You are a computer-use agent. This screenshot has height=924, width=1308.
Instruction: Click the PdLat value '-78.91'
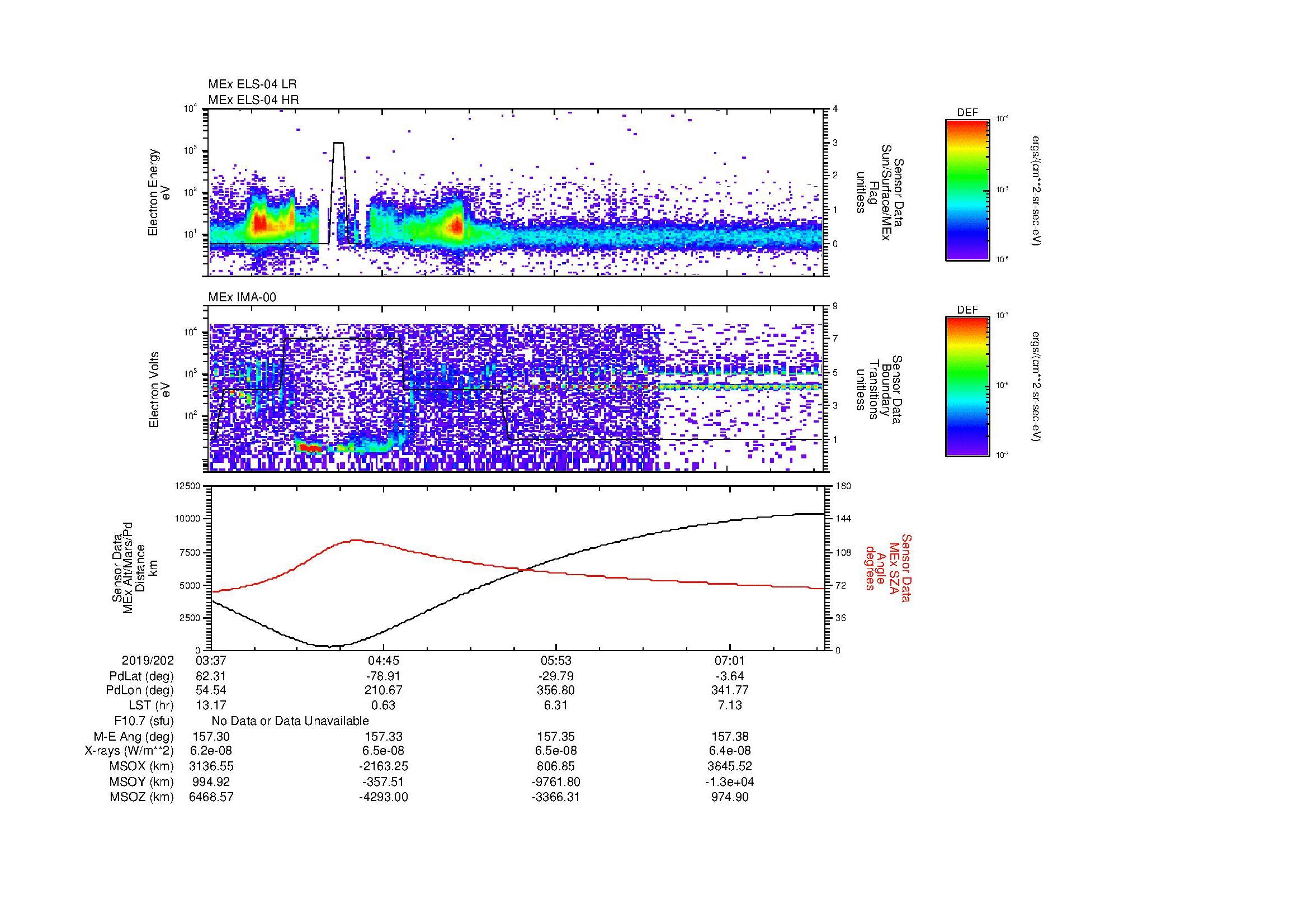tap(384, 676)
